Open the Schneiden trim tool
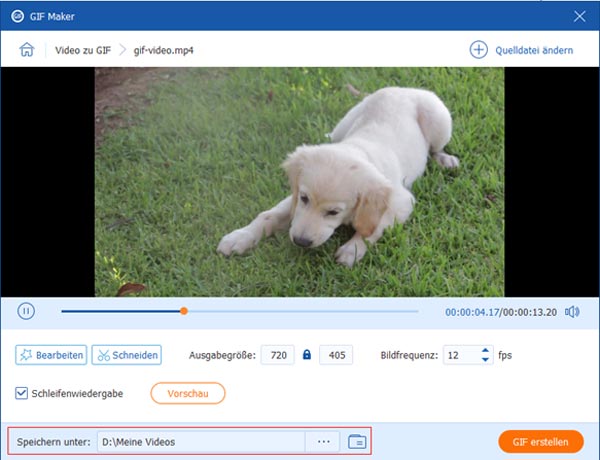600x460 pixels. click(127, 355)
